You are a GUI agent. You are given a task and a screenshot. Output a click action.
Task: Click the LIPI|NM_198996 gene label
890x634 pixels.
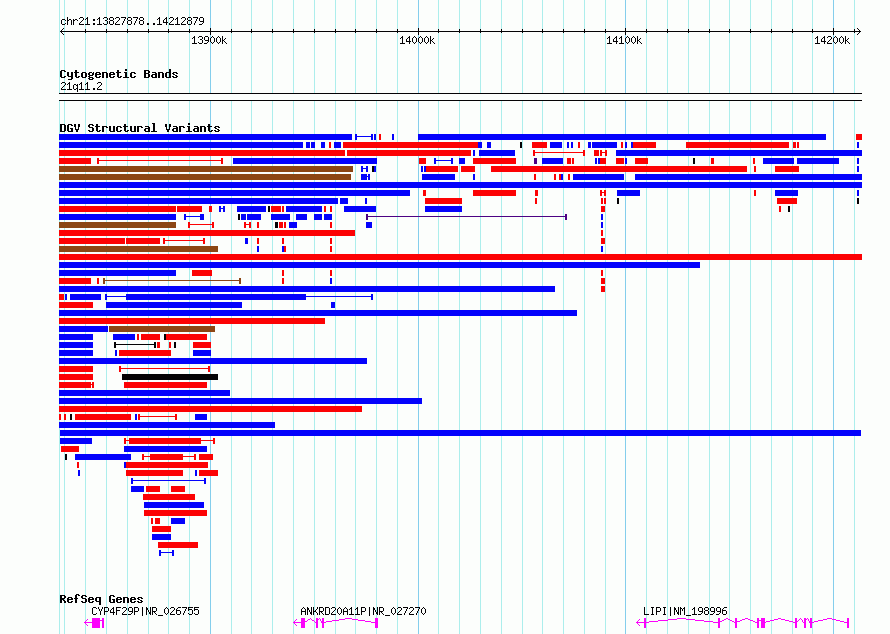(685, 611)
